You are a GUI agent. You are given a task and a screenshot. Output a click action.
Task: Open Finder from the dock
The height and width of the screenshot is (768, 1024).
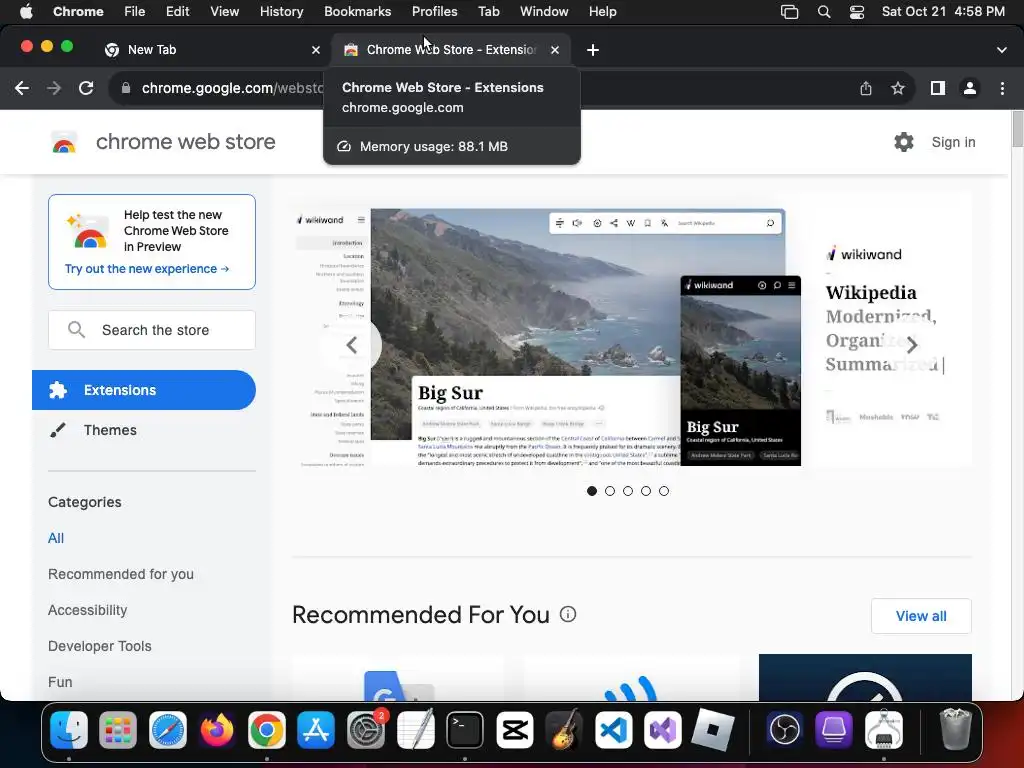point(69,729)
